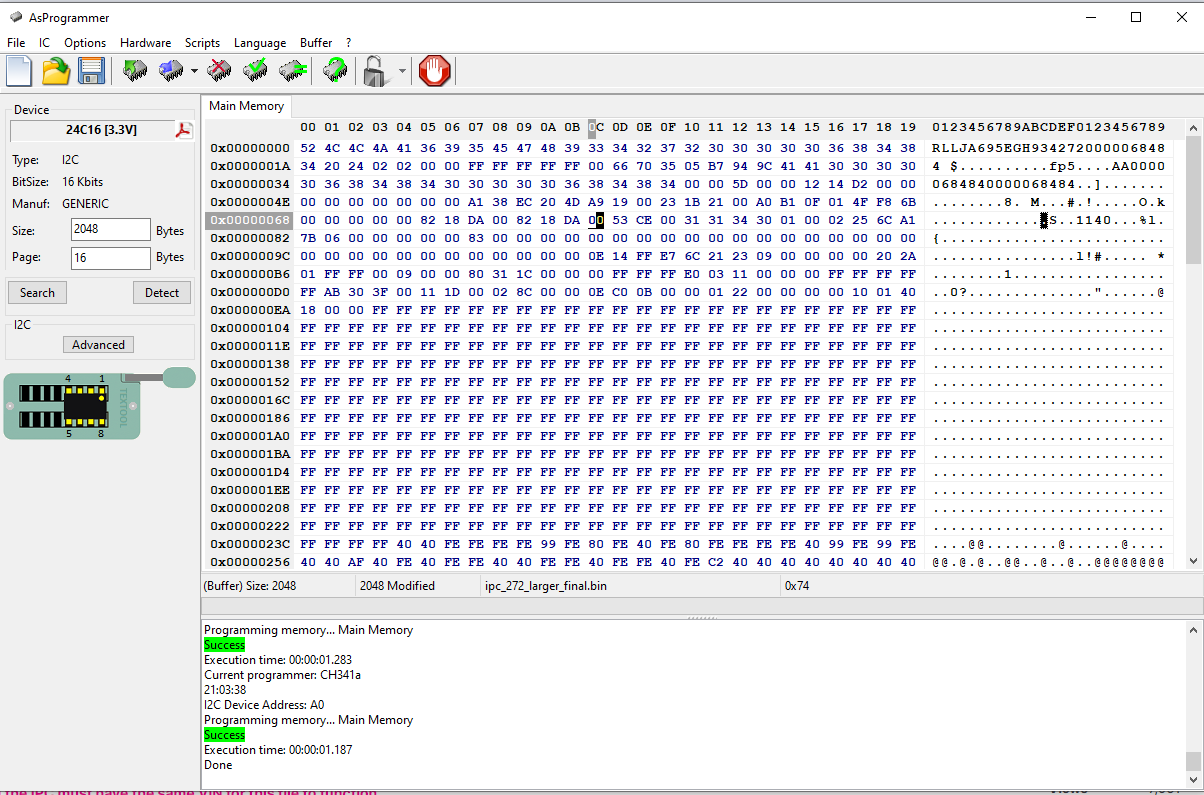
Task: Open the IC menu
Action: [x=44, y=43]
